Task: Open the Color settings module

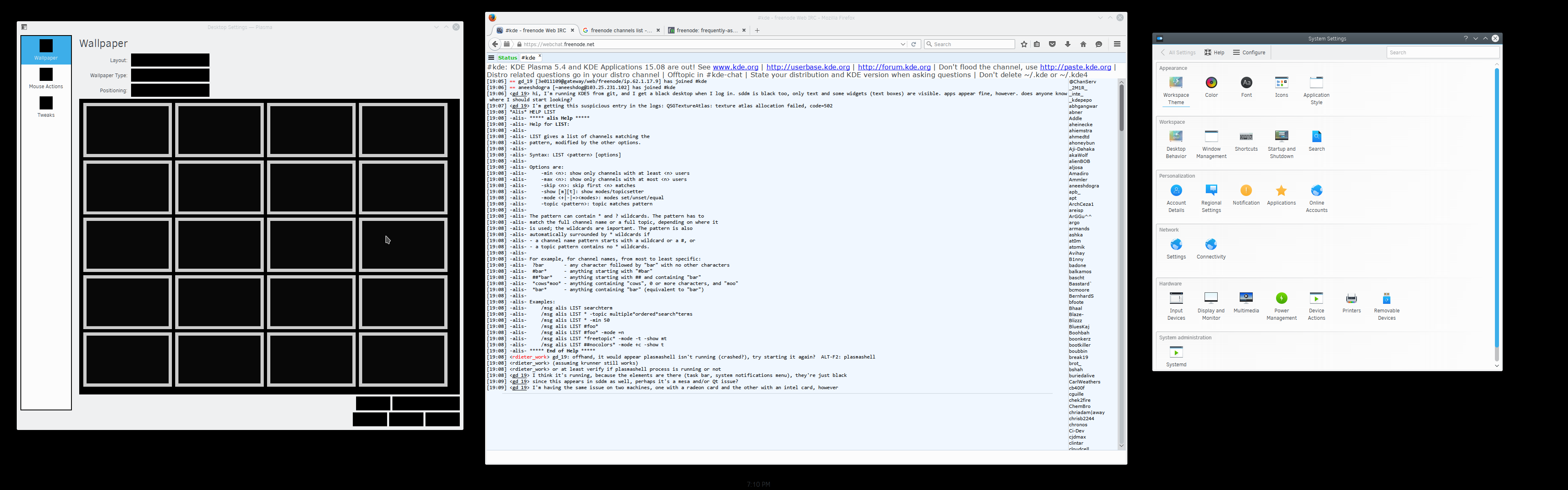Action: (1211, 87)
